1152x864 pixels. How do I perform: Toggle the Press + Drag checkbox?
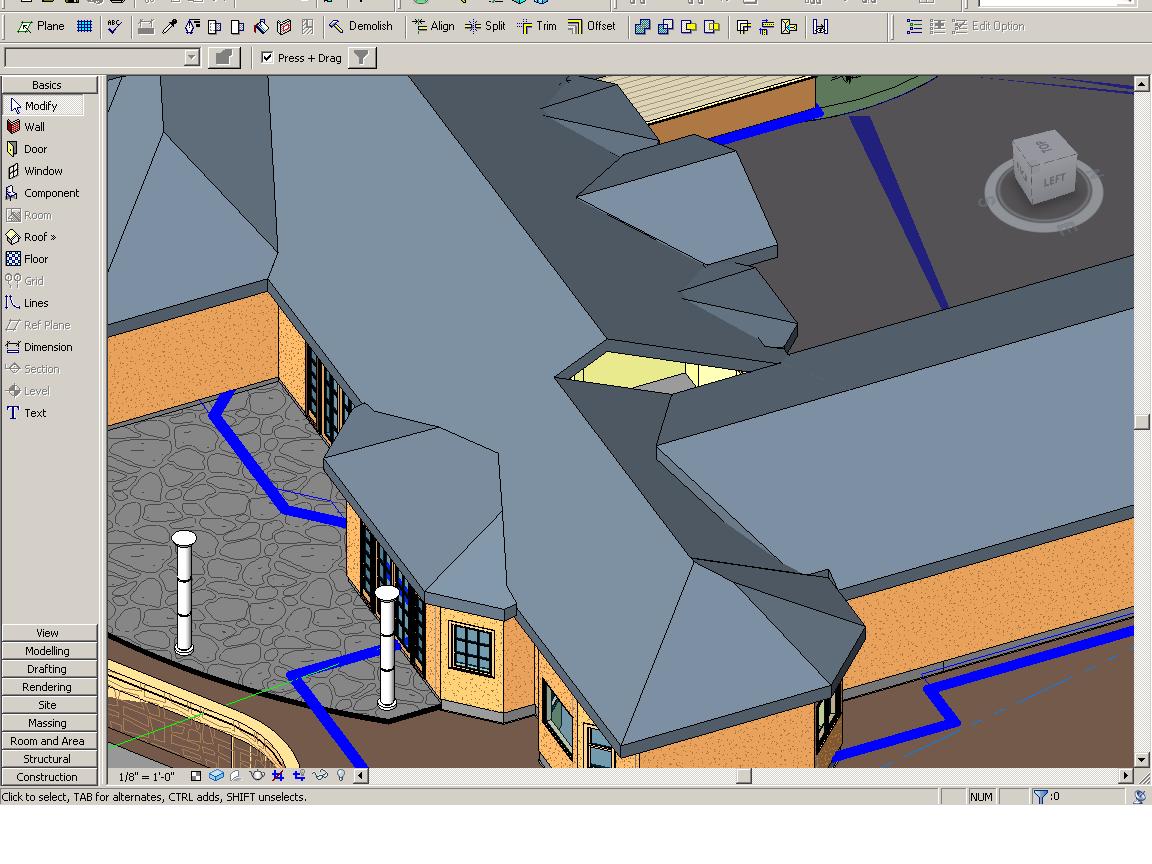(x=267, y=58)
